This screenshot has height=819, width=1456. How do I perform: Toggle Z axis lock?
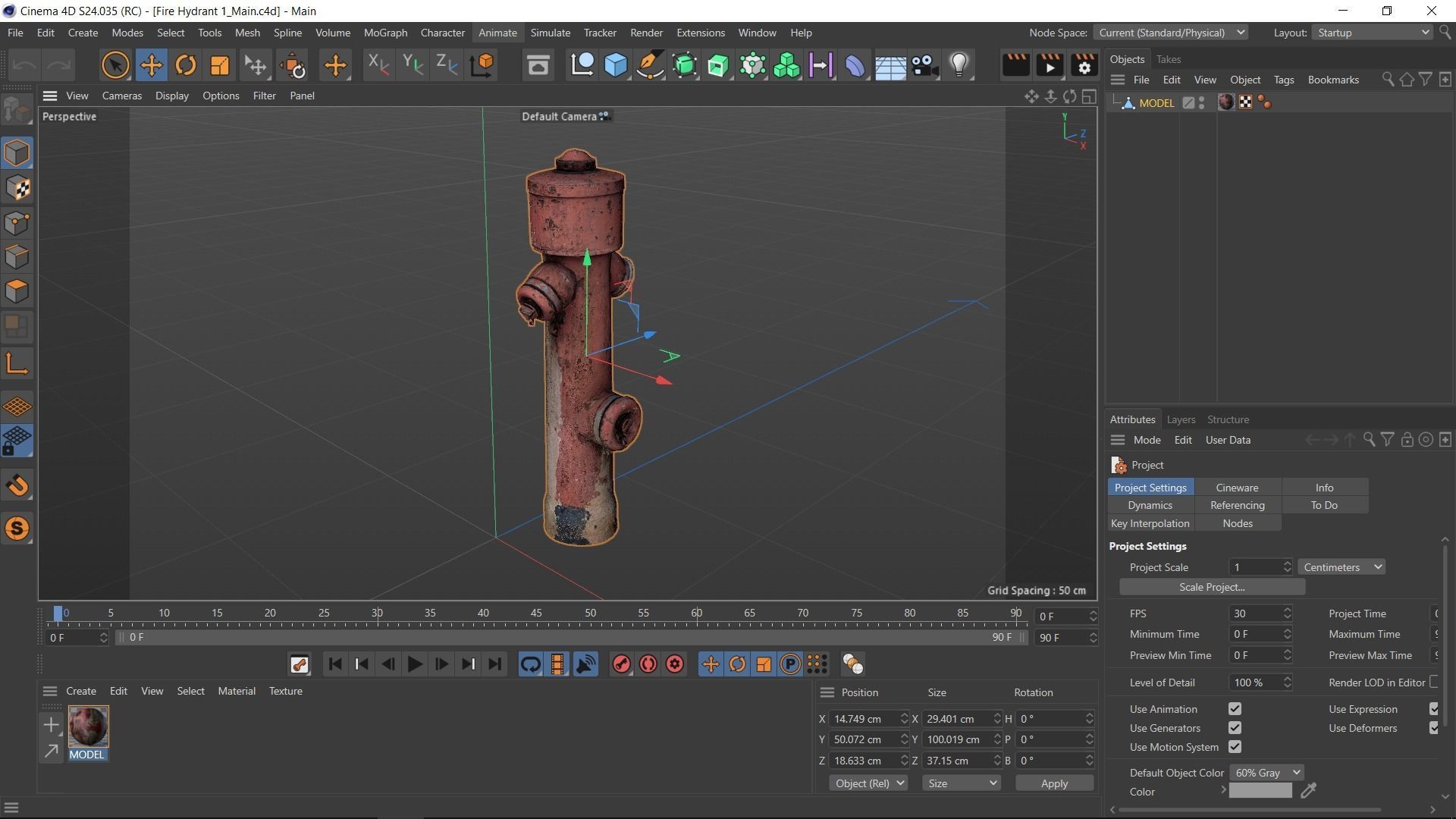click(447, 65)
